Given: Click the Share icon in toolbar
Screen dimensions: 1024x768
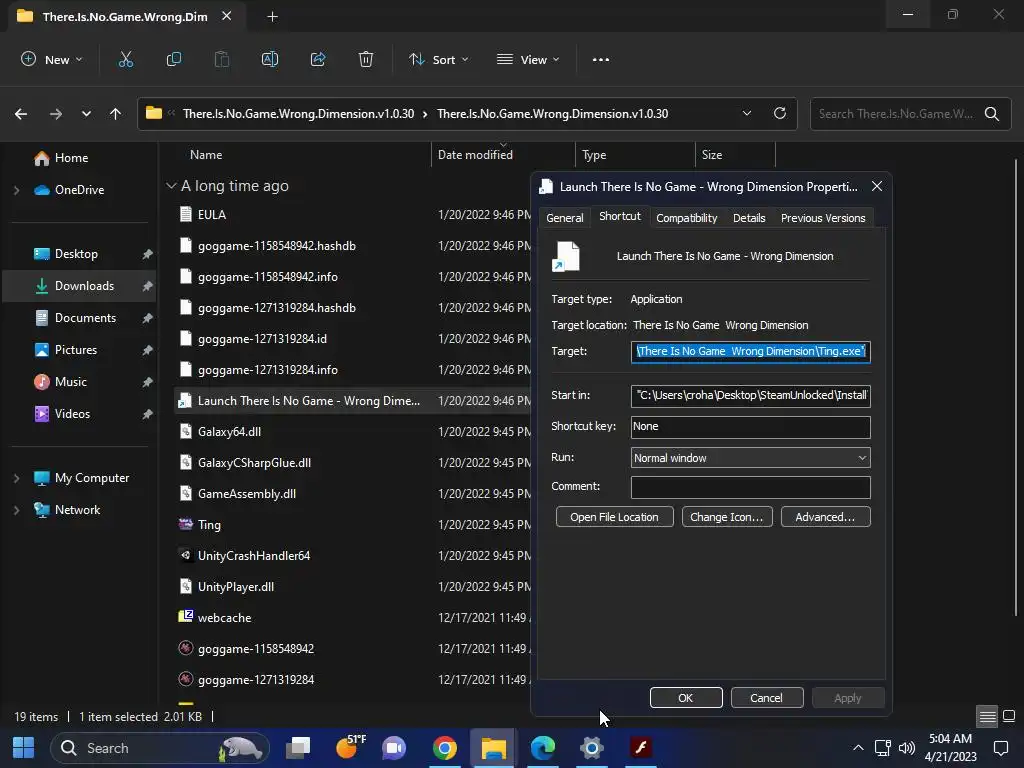Looking at the screenshot, I should (x=318, y=59).
